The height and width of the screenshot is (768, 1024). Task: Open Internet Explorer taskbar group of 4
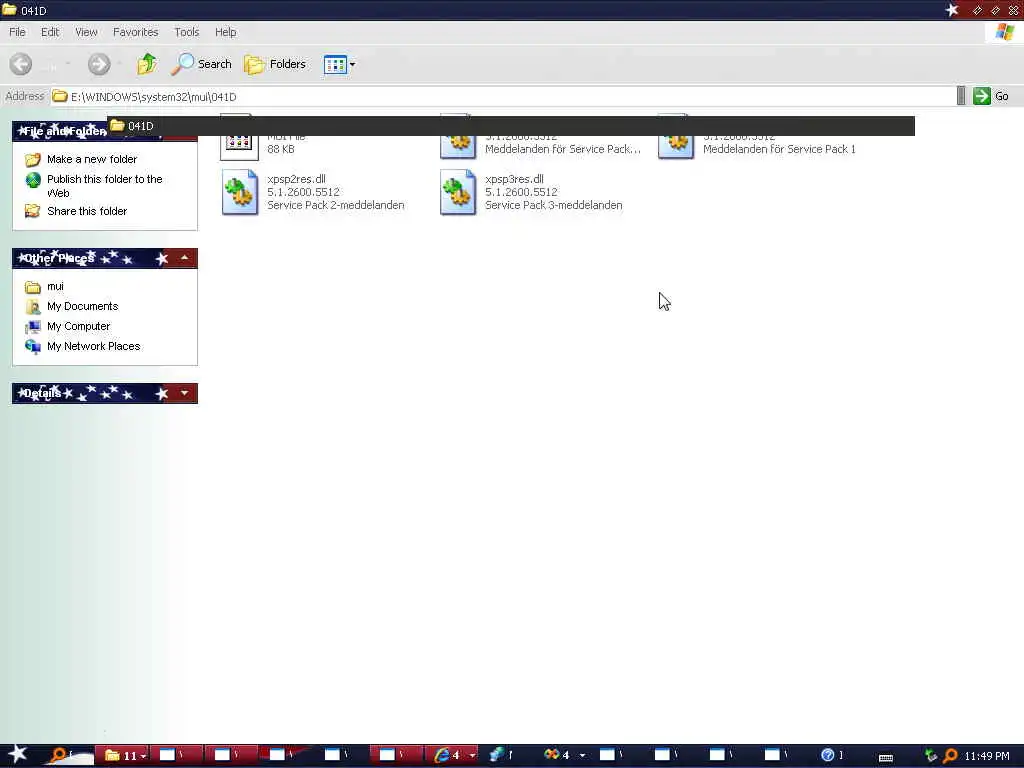(454, 755)
